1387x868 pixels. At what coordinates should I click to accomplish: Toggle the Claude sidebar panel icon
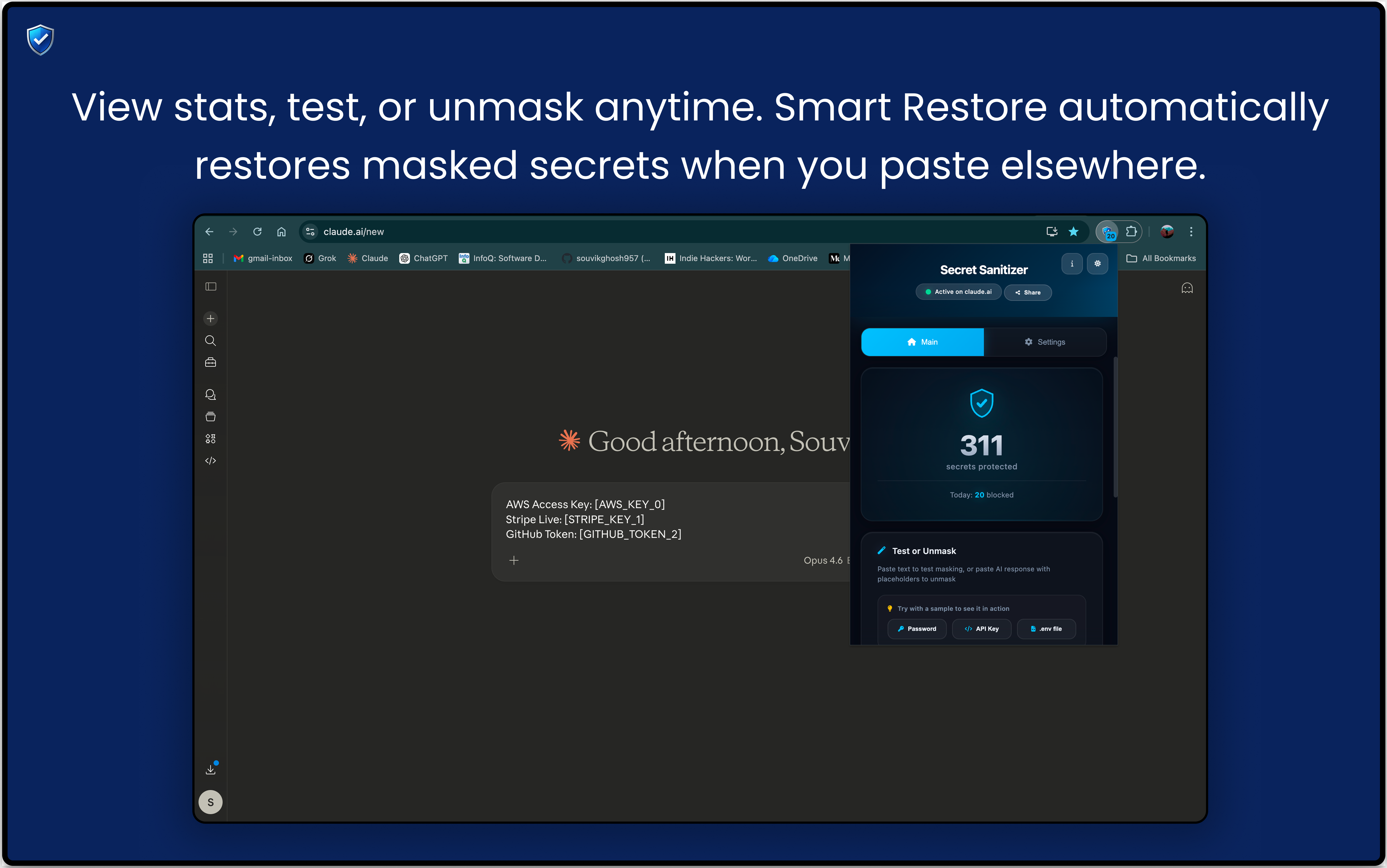tap(211, 287)
